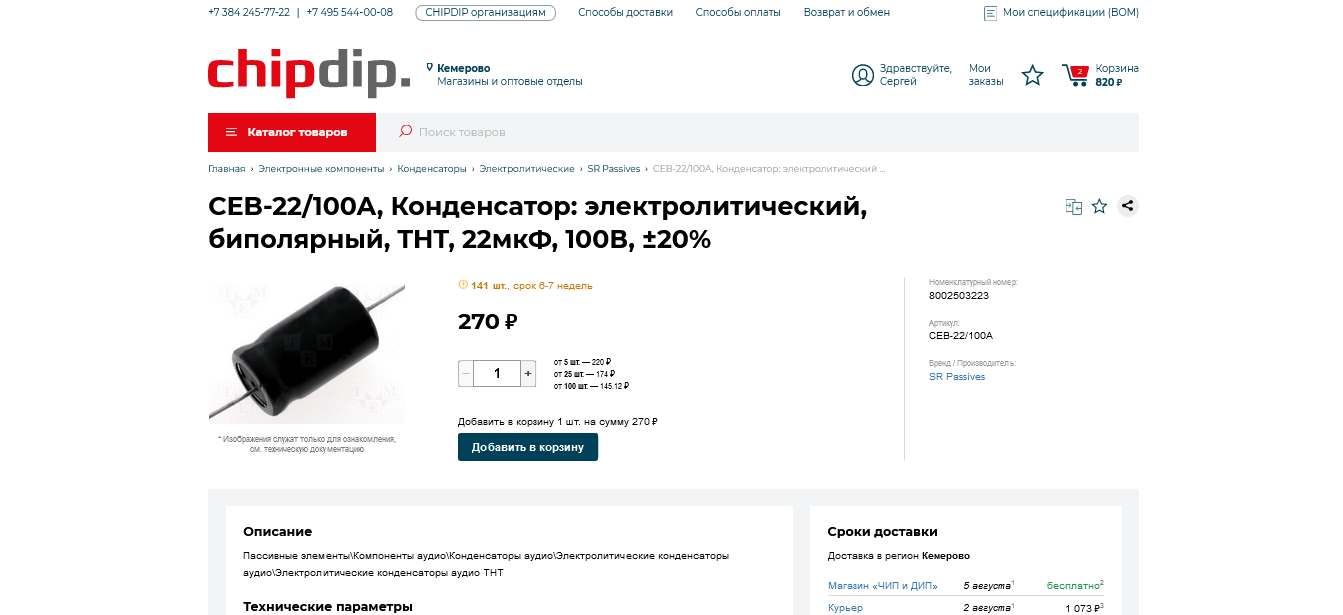Add item to cart with Добавить в корзину

(528, 447)
